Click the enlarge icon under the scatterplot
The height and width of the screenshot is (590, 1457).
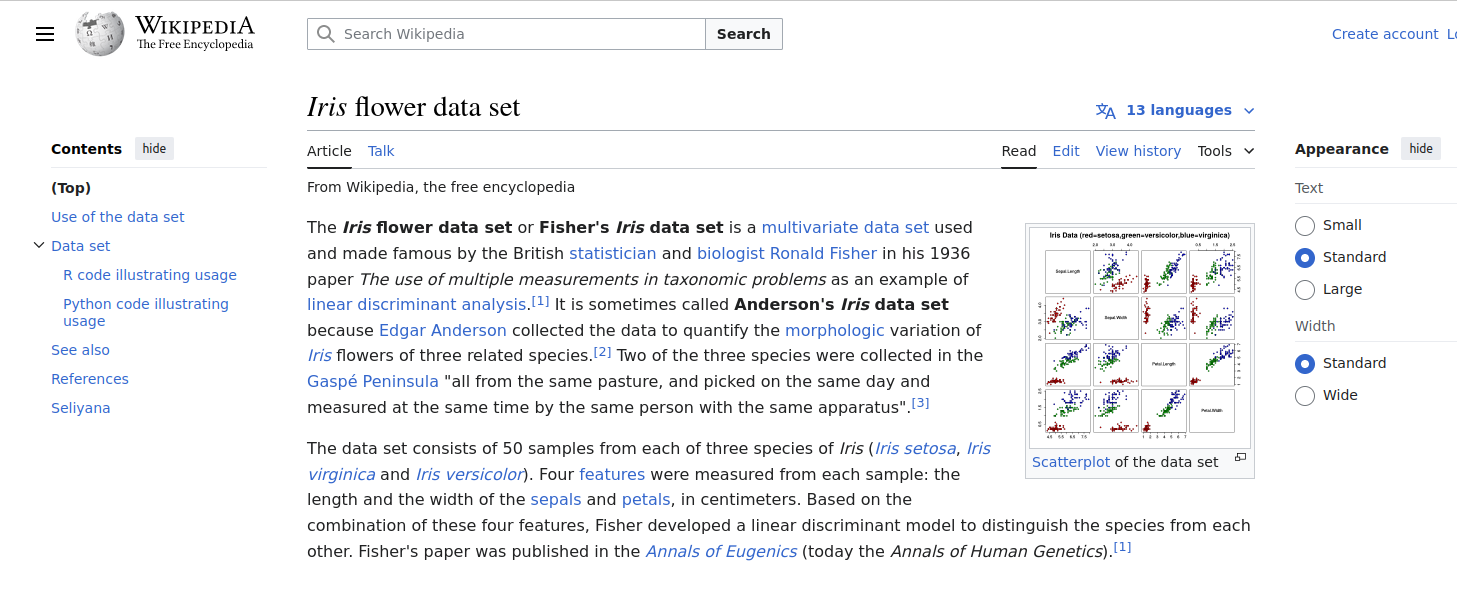(x=1240, y=458)
